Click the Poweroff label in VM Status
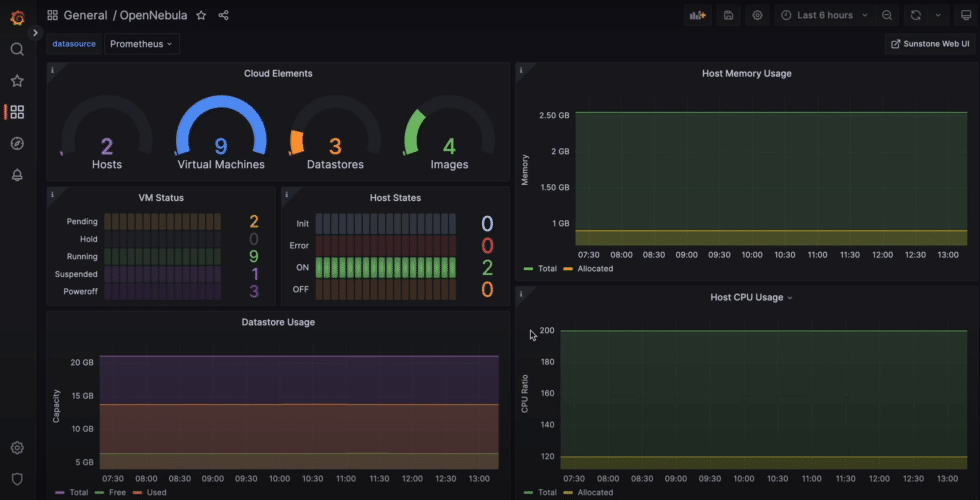The width and height of the screenshot is (980, 500). [x=81, y=291]
